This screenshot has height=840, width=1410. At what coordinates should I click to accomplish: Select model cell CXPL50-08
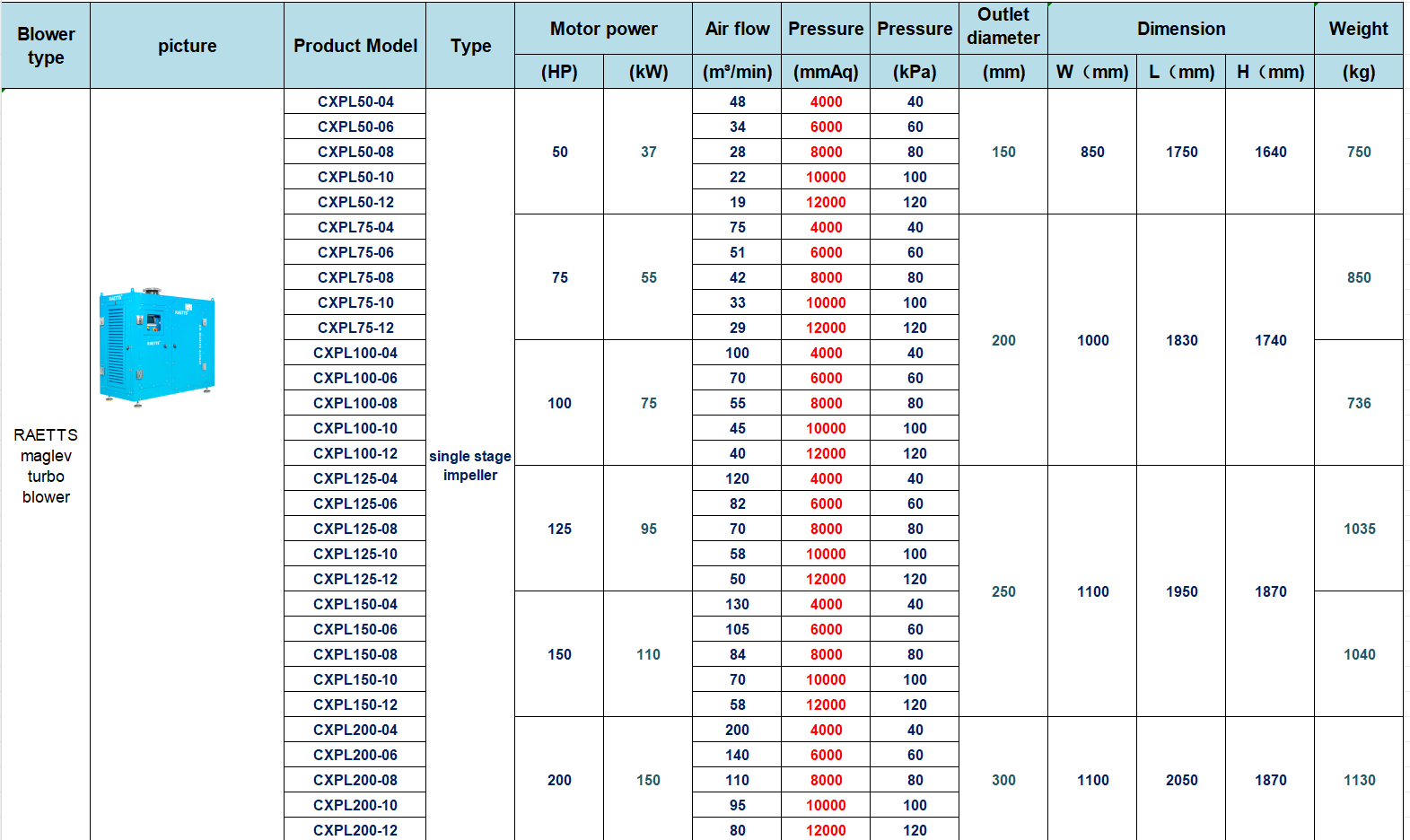coord(355,152)
